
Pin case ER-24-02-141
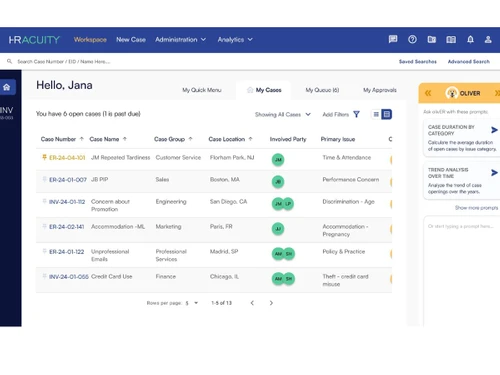coord(44,226)
